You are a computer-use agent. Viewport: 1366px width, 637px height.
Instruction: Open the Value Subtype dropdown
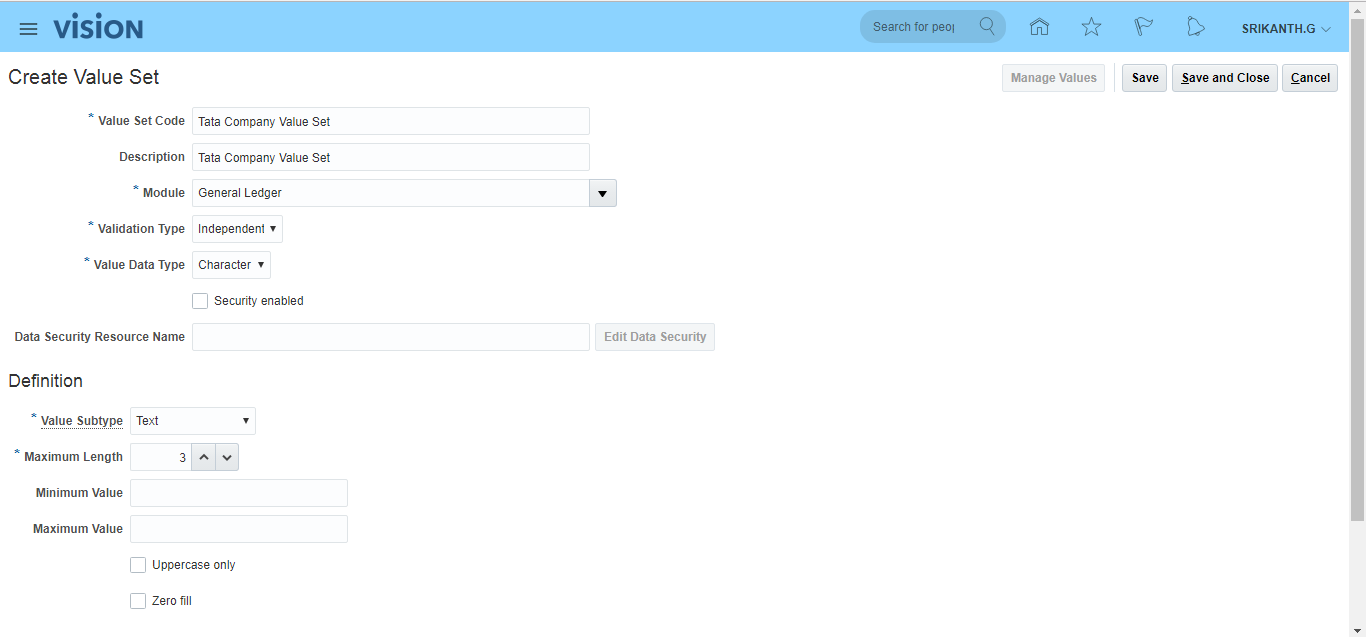pyautogui.click(x=192, y=421)
